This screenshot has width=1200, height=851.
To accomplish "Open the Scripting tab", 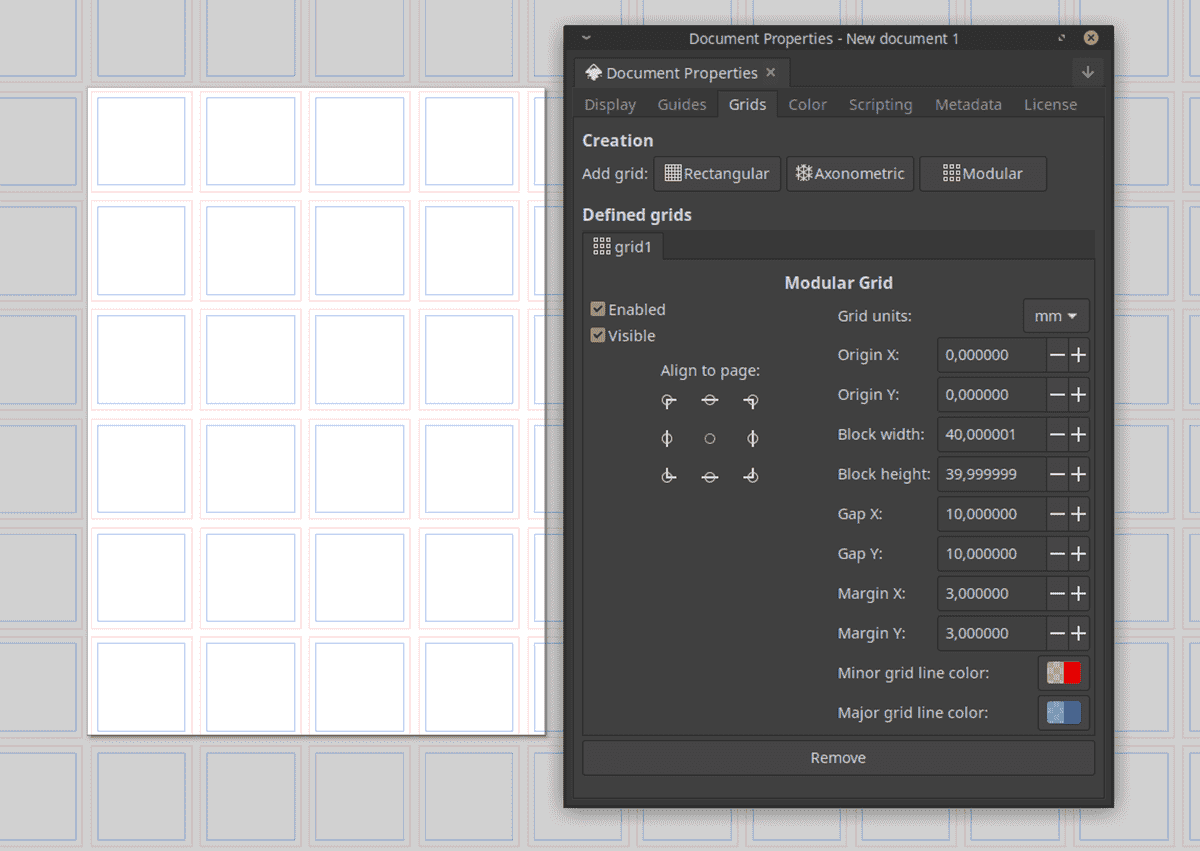I will pyautogui.click(x=881, y=105).
